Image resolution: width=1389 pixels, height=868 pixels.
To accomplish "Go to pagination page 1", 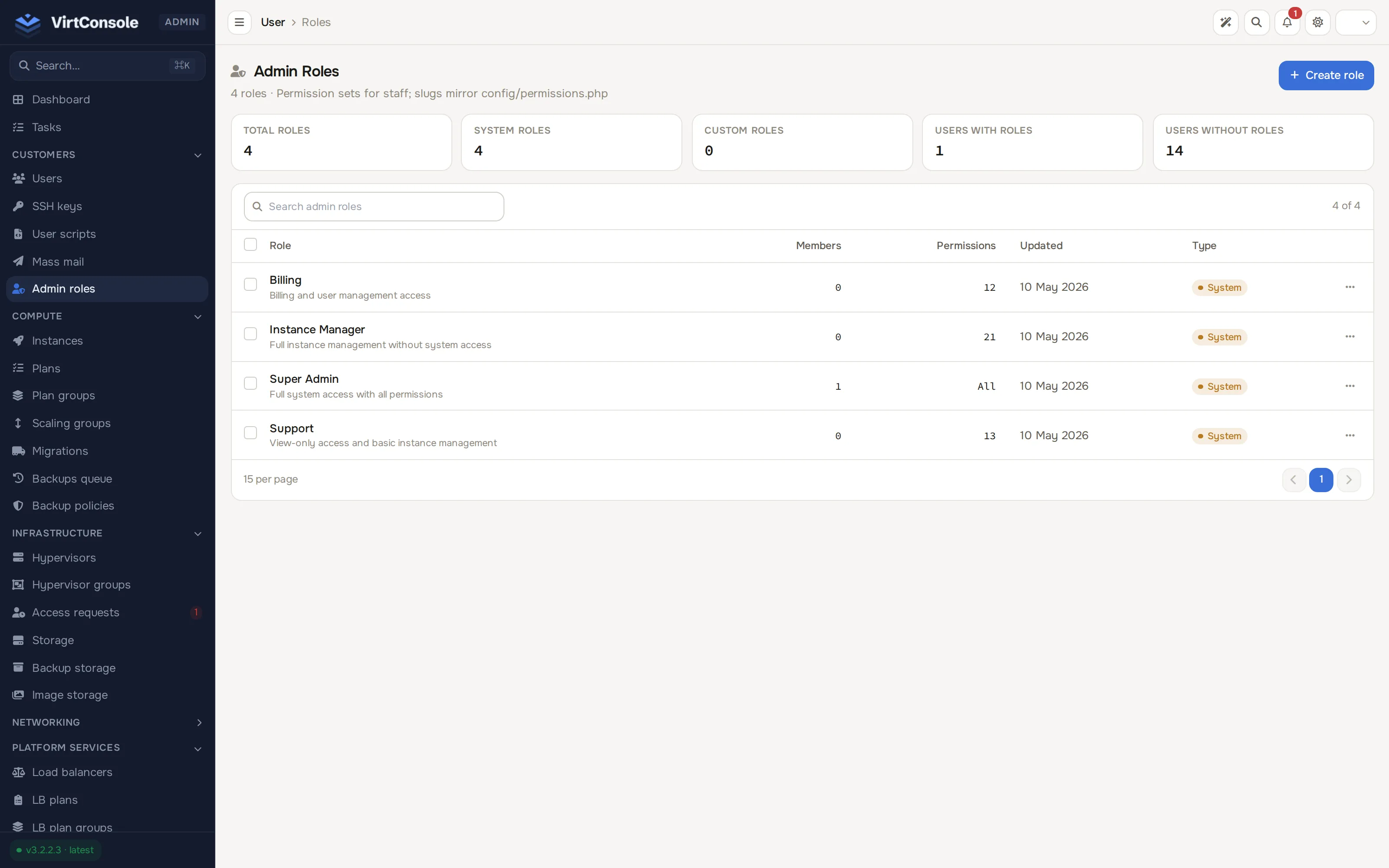I will pyautogui.click(x=1321, y=479).
